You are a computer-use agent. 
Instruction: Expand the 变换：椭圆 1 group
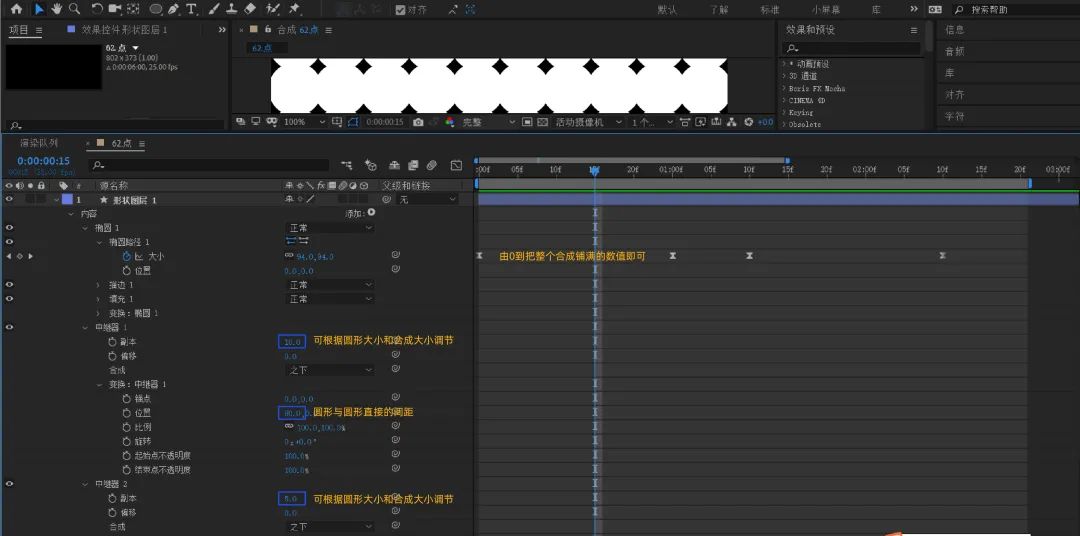100,313
